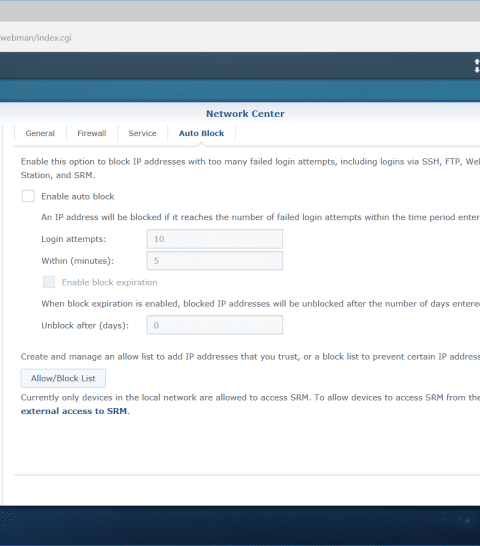480x546 pixels.
Task: Click the Within (minutes) field
Action: (215, 260)
